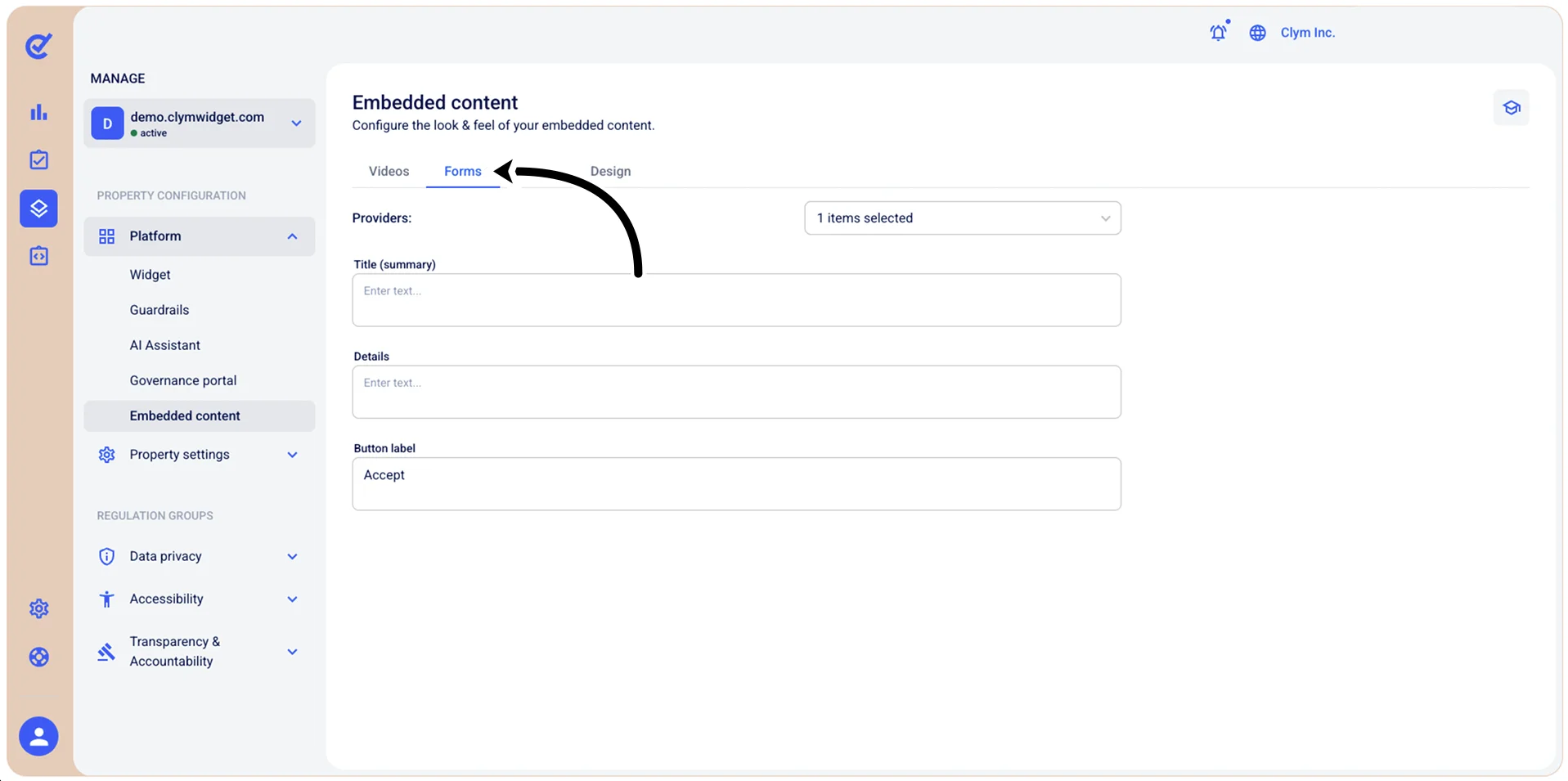Viewport: 1568px width, 781px height.
Task: Select the layers manage sidebar icon
Action: [x=38, y=209]
